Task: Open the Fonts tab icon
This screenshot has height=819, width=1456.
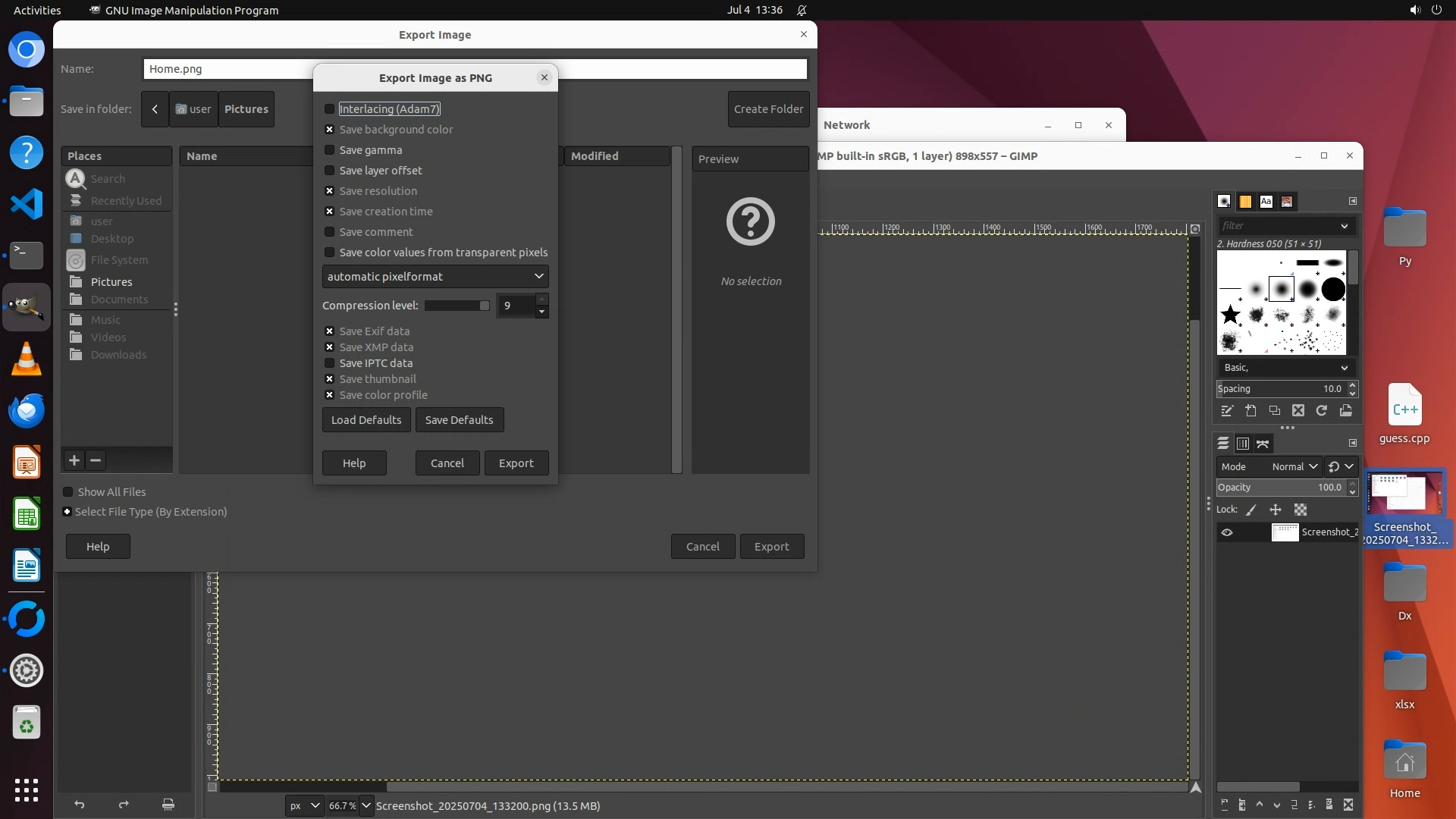Action: pos(1266,202)
